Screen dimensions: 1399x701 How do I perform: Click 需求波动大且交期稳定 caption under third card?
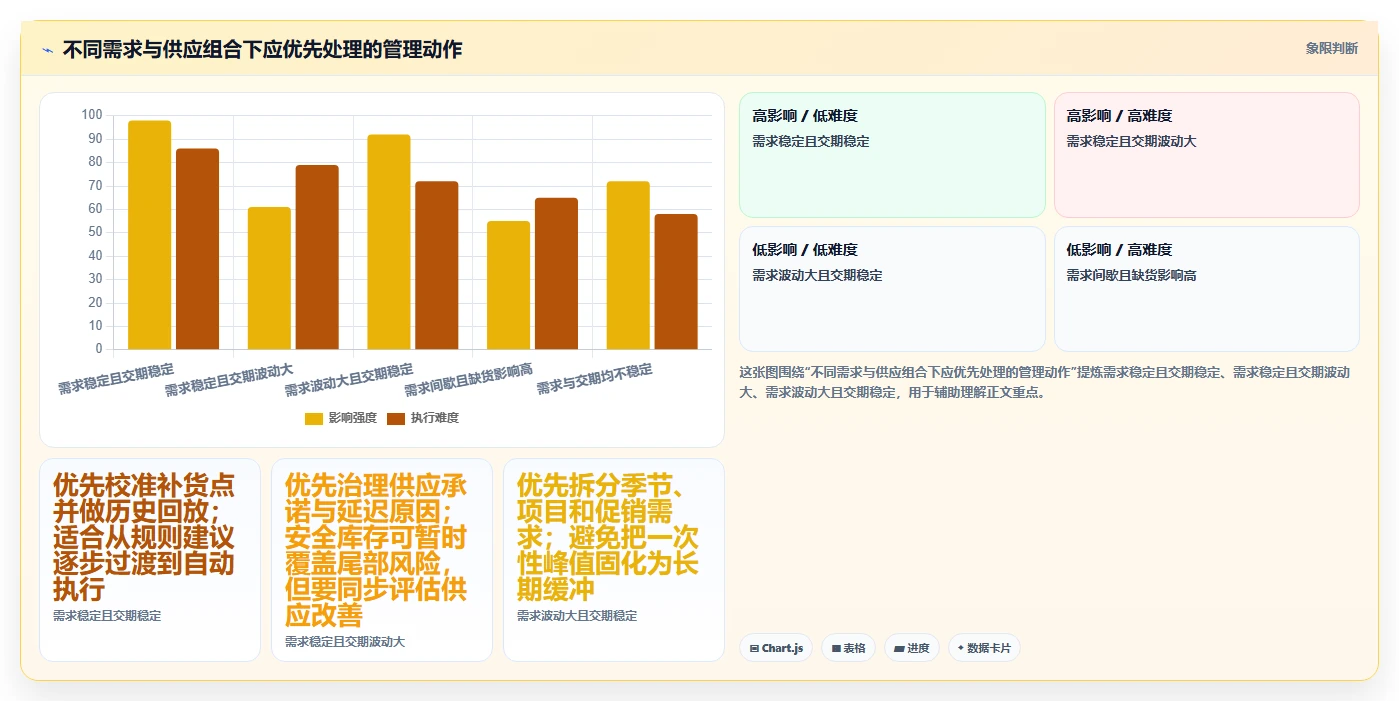[x=577, y=616]
